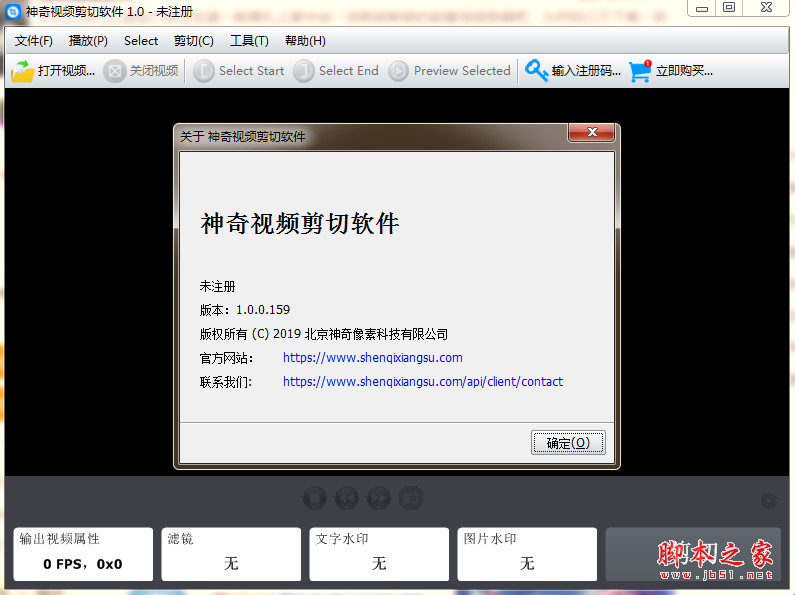Open the 文字水印 text watermark panel
The width and height of the screenshot is (795, 595).
379,554
